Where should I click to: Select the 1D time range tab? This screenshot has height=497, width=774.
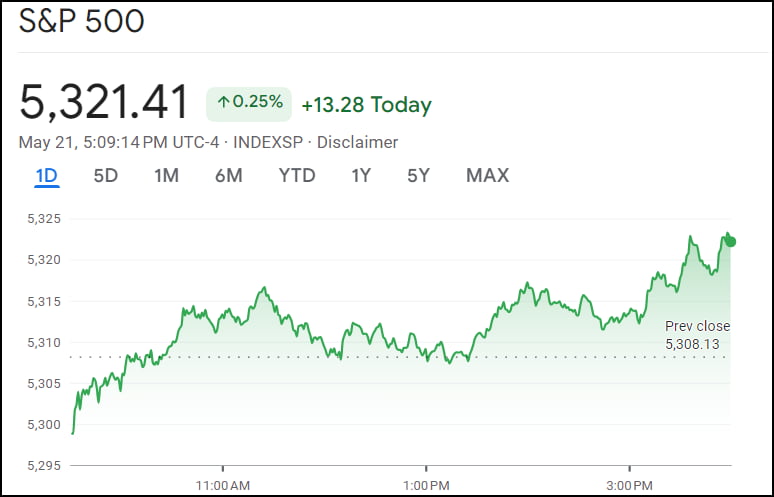tap(47, 176)
